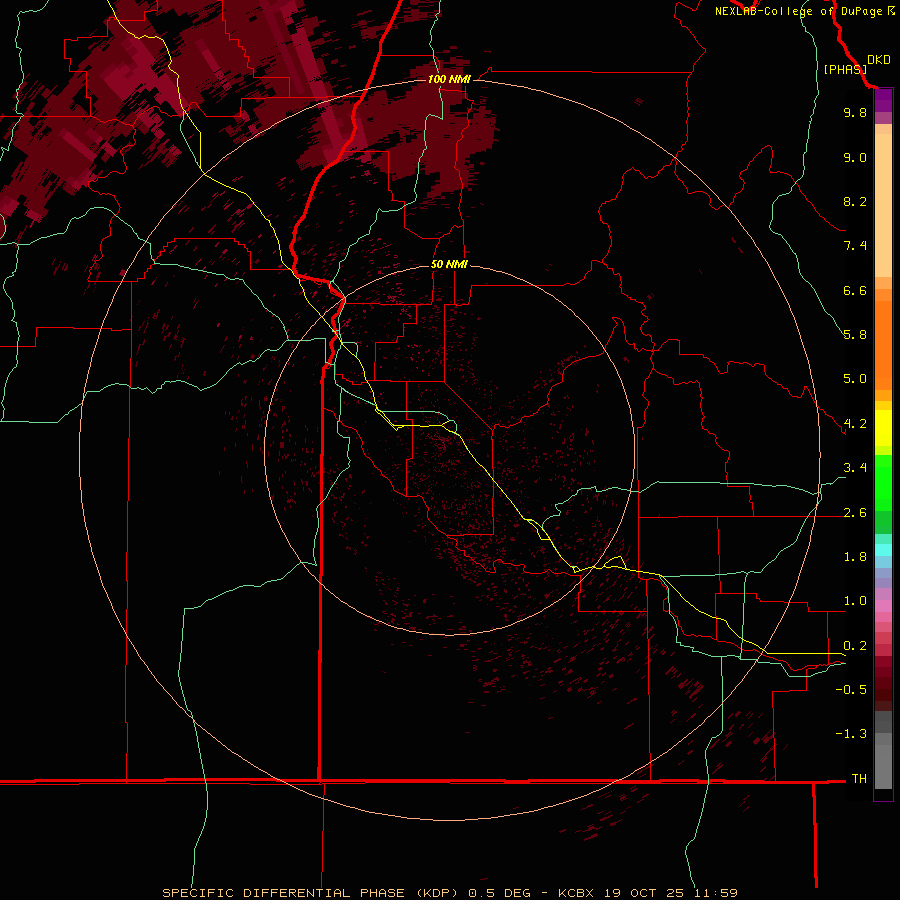The image size is (900, 900).
Task: Select the 4.2 legend value
Action: tap(855, 424)
